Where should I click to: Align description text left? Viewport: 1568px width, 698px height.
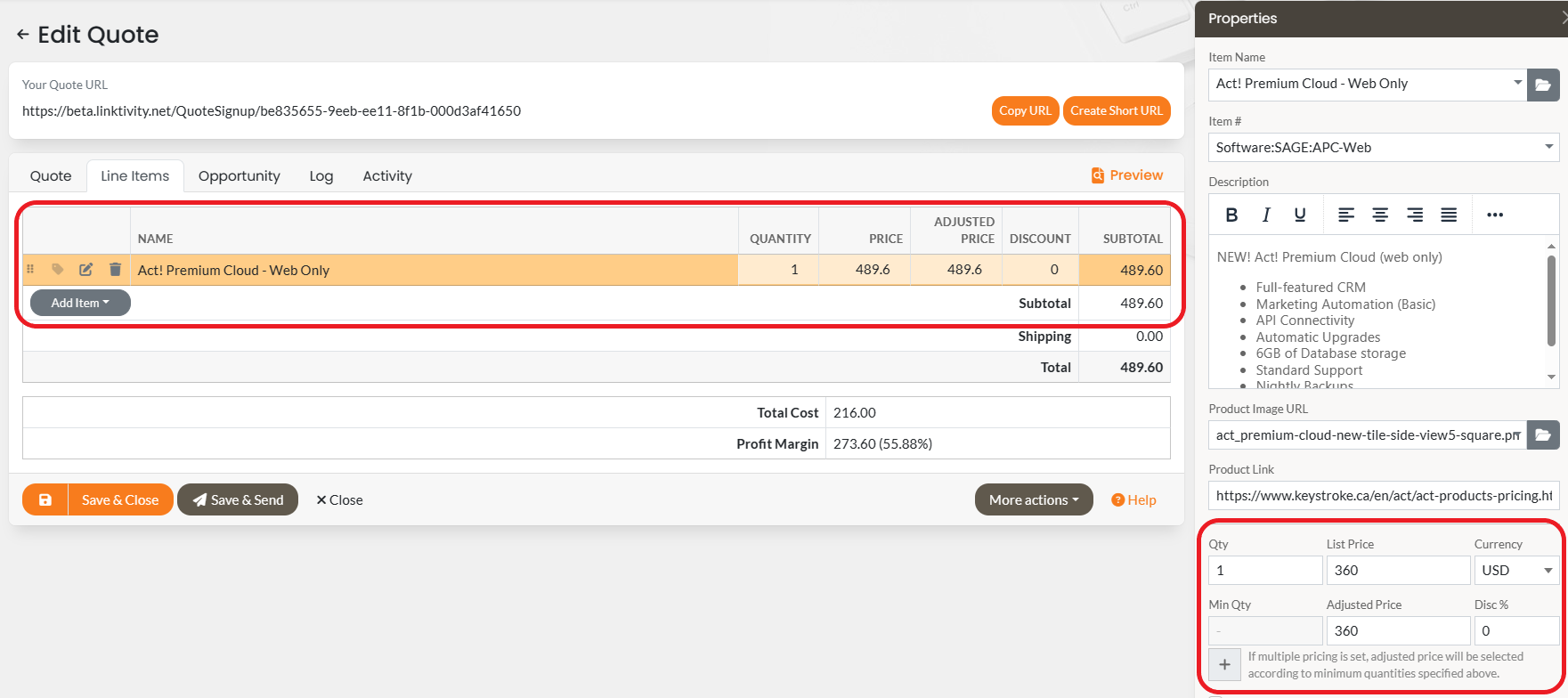1346,215
